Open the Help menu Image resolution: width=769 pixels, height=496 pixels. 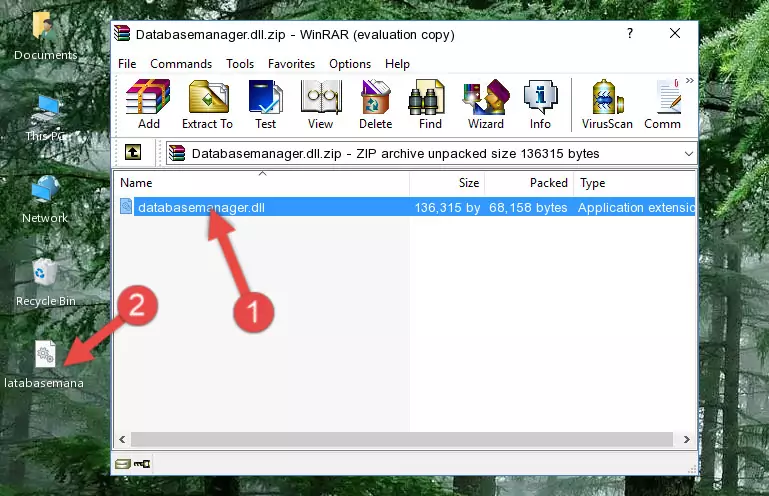(397, 64)
